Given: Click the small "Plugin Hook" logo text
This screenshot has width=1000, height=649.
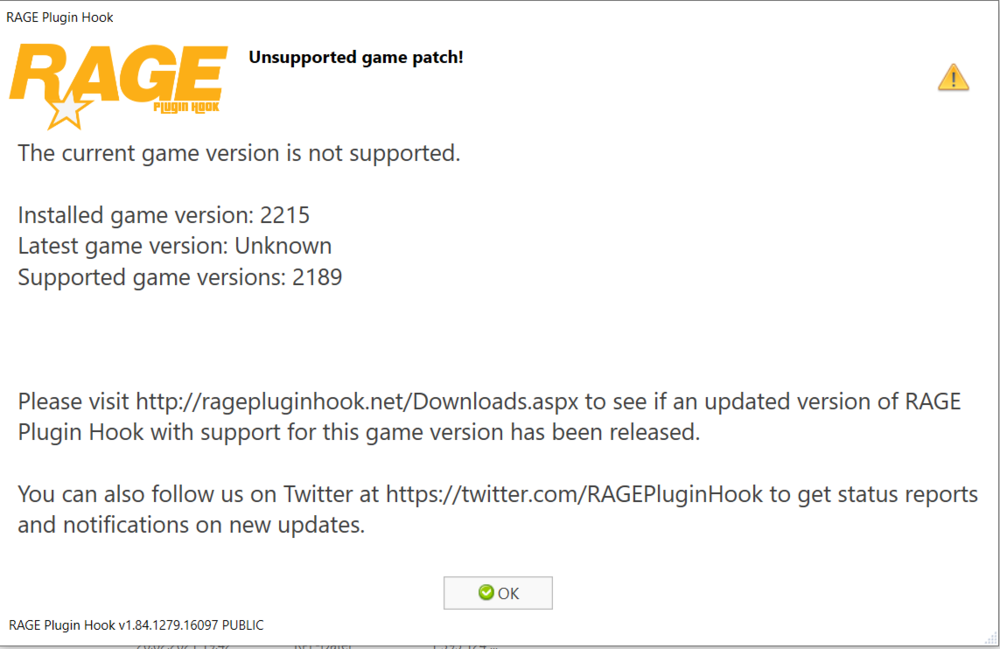Looking at the screenshot, I should pyautogui.click(x=186, y=107).
